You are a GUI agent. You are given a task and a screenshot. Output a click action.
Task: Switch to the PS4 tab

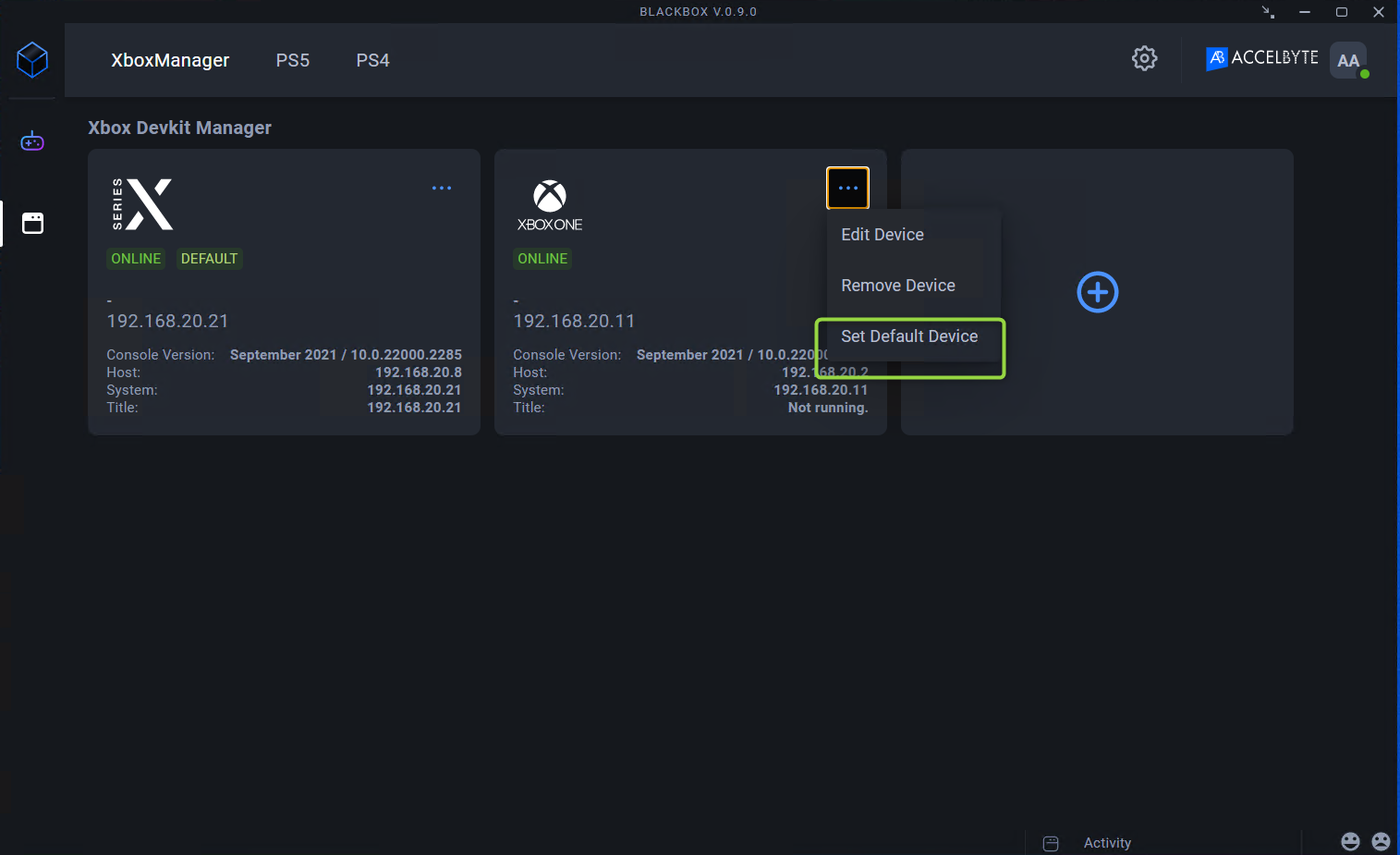pos(373,60)
